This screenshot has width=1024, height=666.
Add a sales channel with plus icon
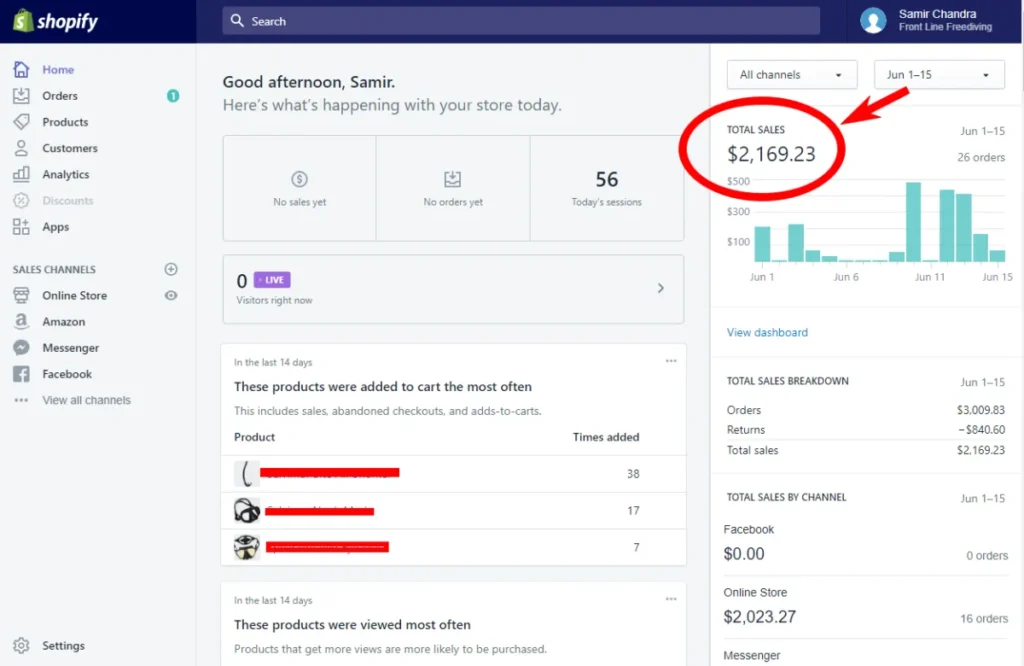(x=171, y=269)
